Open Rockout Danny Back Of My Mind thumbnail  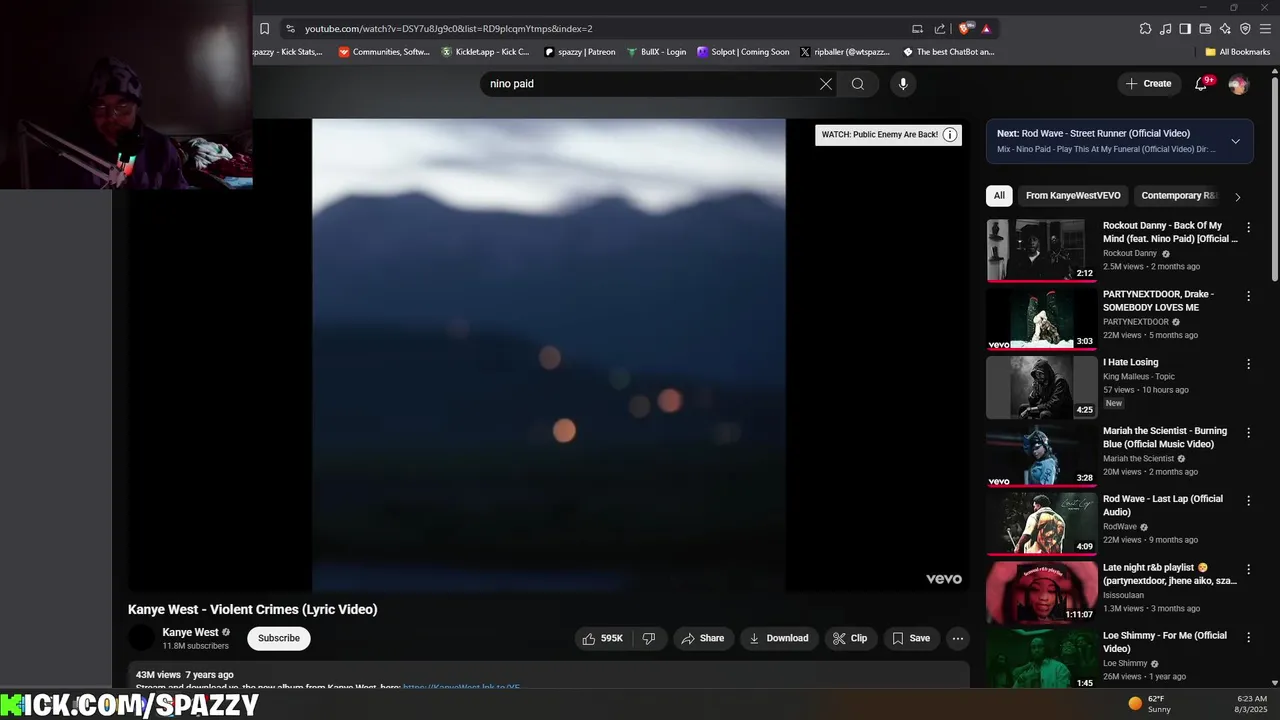click(x=1041, y=250)
